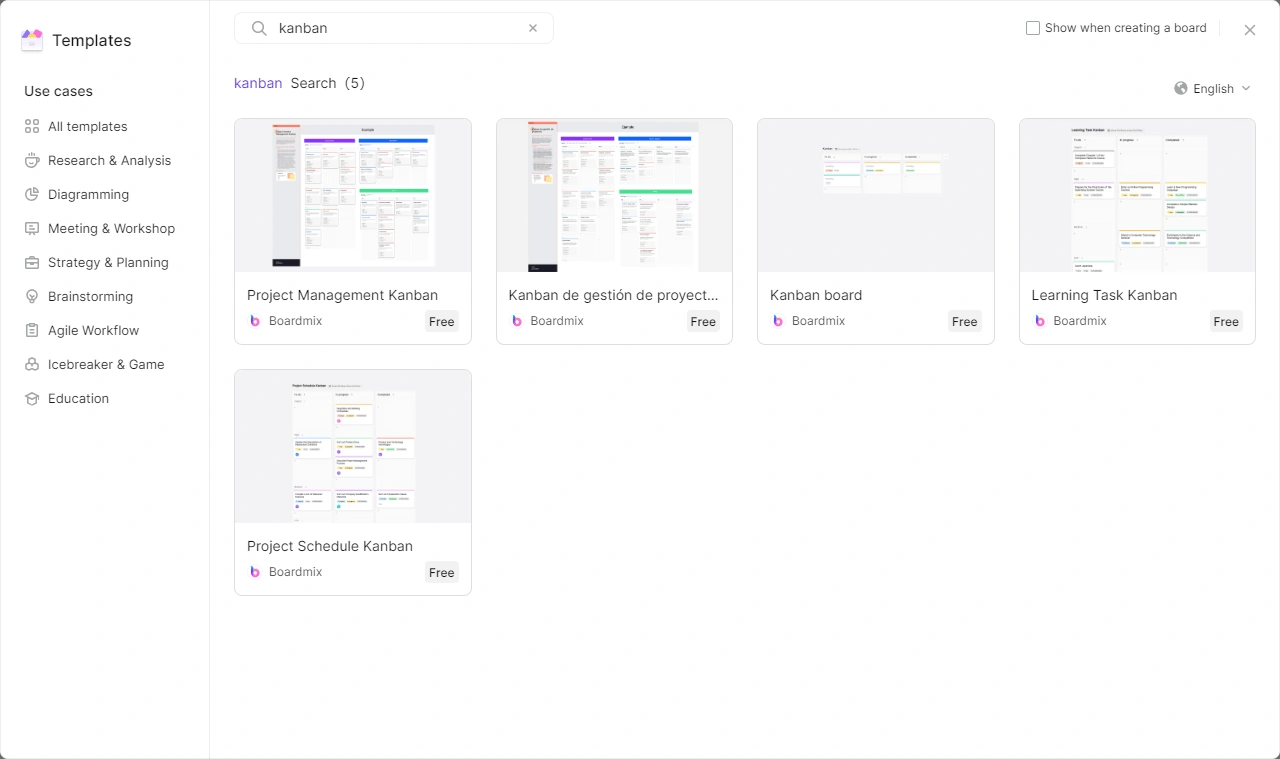Click the globe language icon
The image size is (1280, 759).
[x=1181, y=88]
